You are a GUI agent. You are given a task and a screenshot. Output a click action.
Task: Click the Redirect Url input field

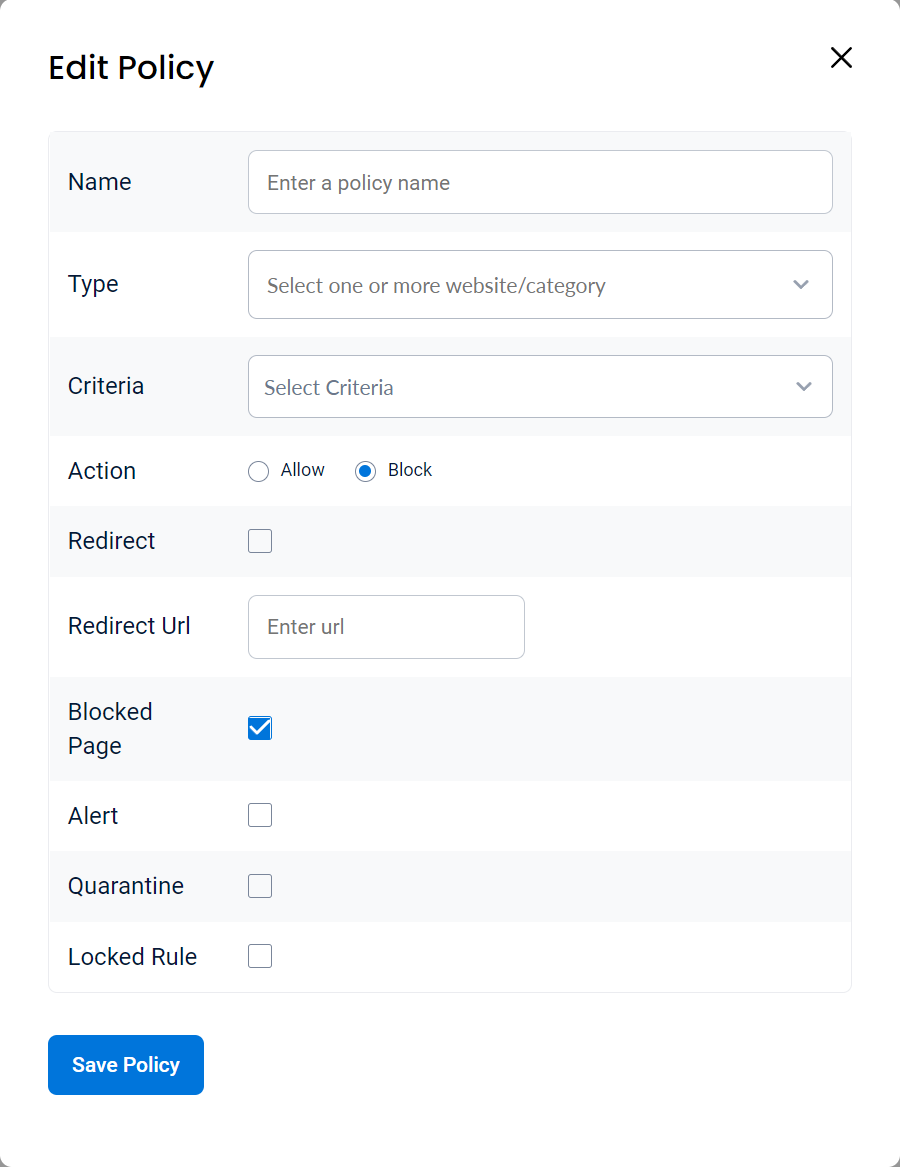pos(386,627)
